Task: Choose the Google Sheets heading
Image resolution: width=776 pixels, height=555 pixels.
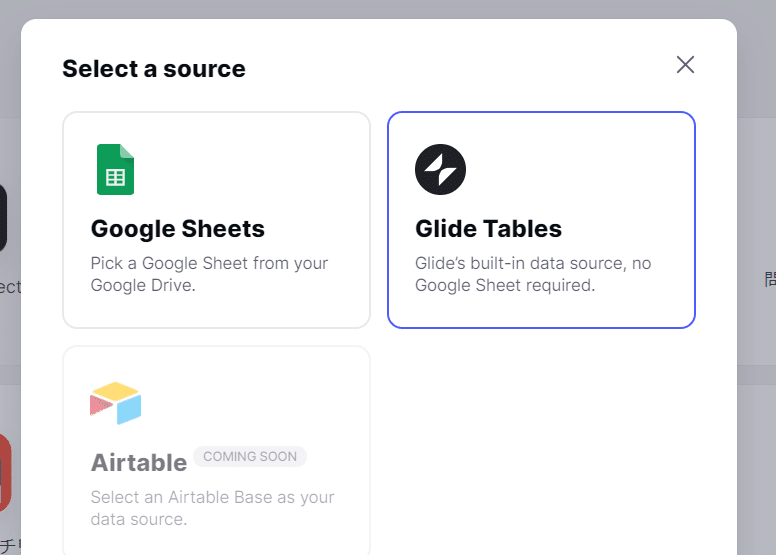Action: click(x=178, y=229)
